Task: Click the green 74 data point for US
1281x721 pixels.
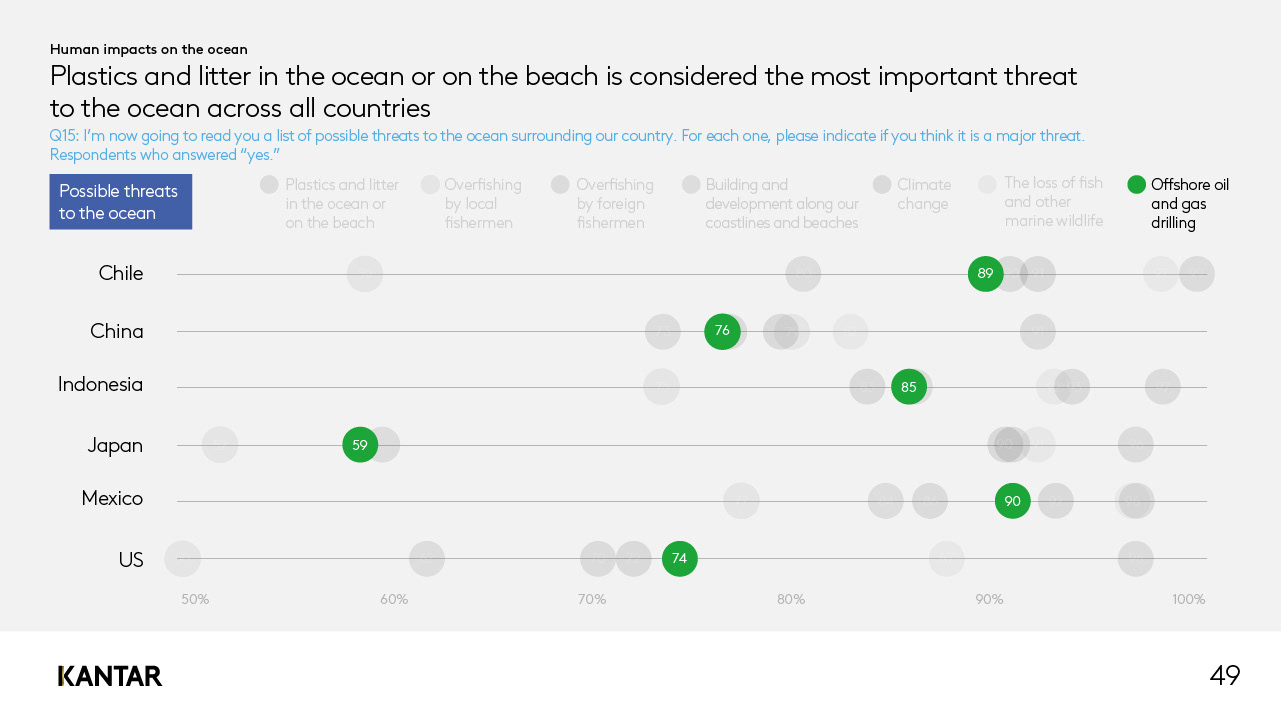Action: point(680,558)
